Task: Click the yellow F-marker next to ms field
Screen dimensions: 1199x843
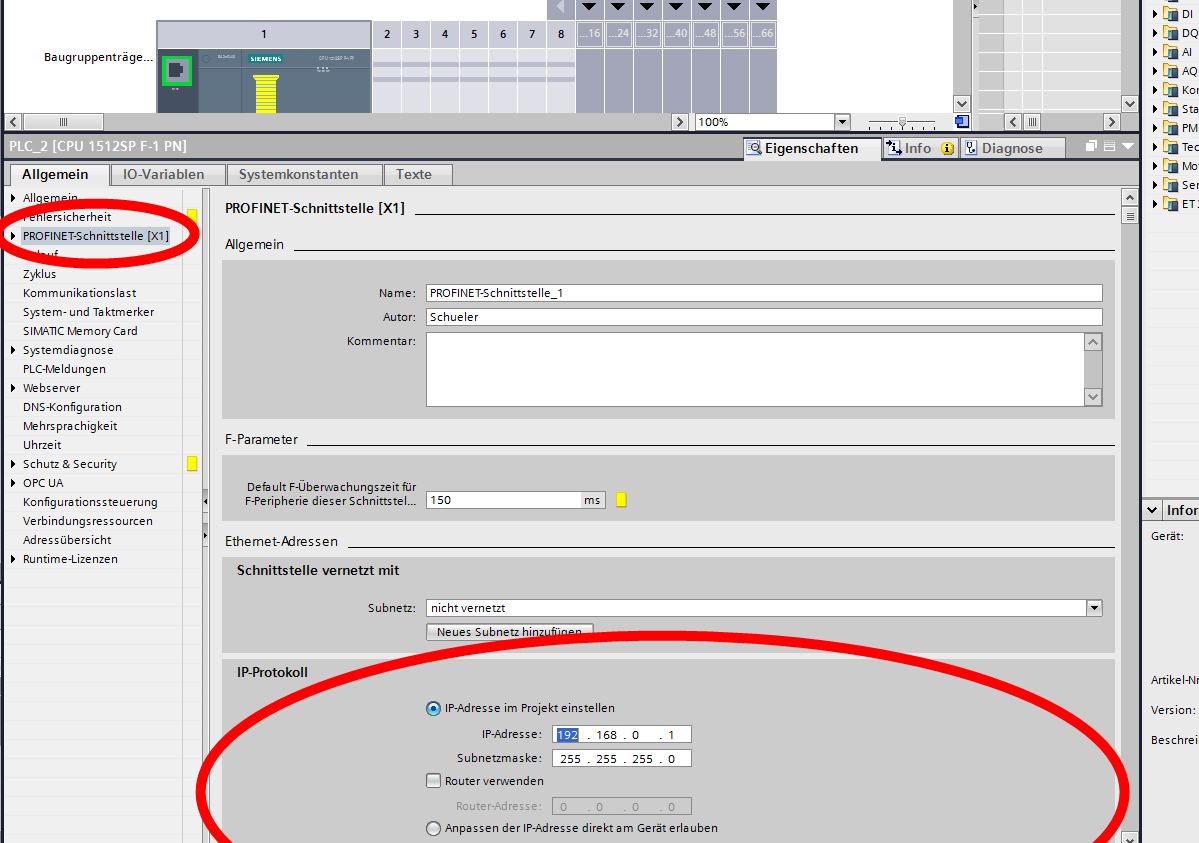Action: [621, 500]
